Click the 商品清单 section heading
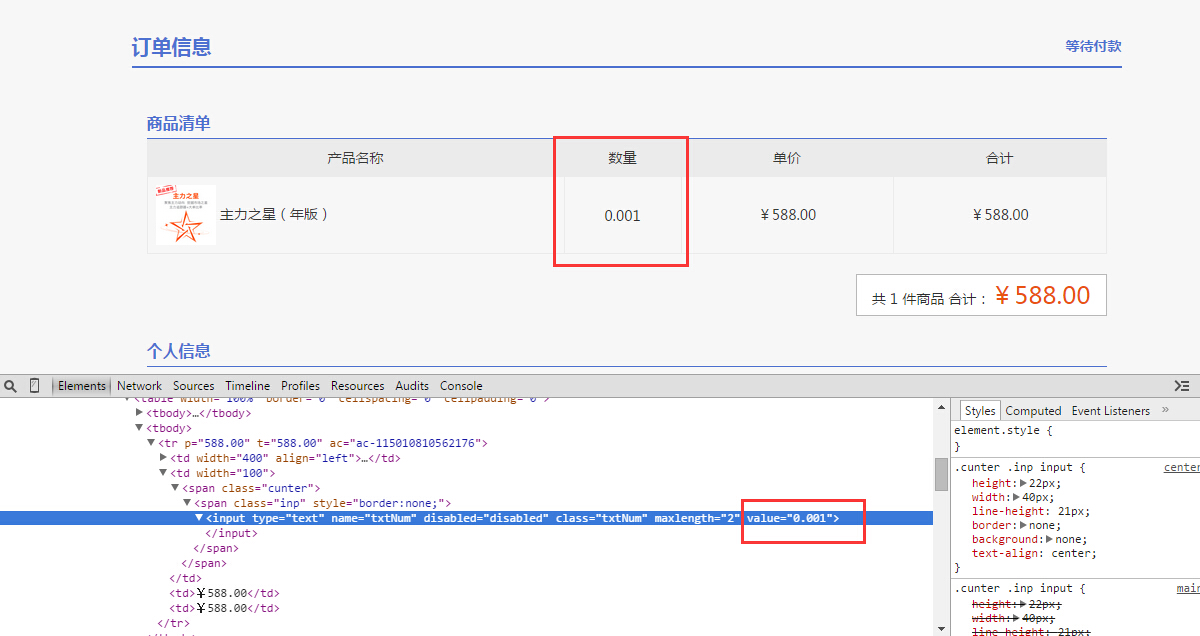The width and height of the screenshot is (1200, 636). 178,123
